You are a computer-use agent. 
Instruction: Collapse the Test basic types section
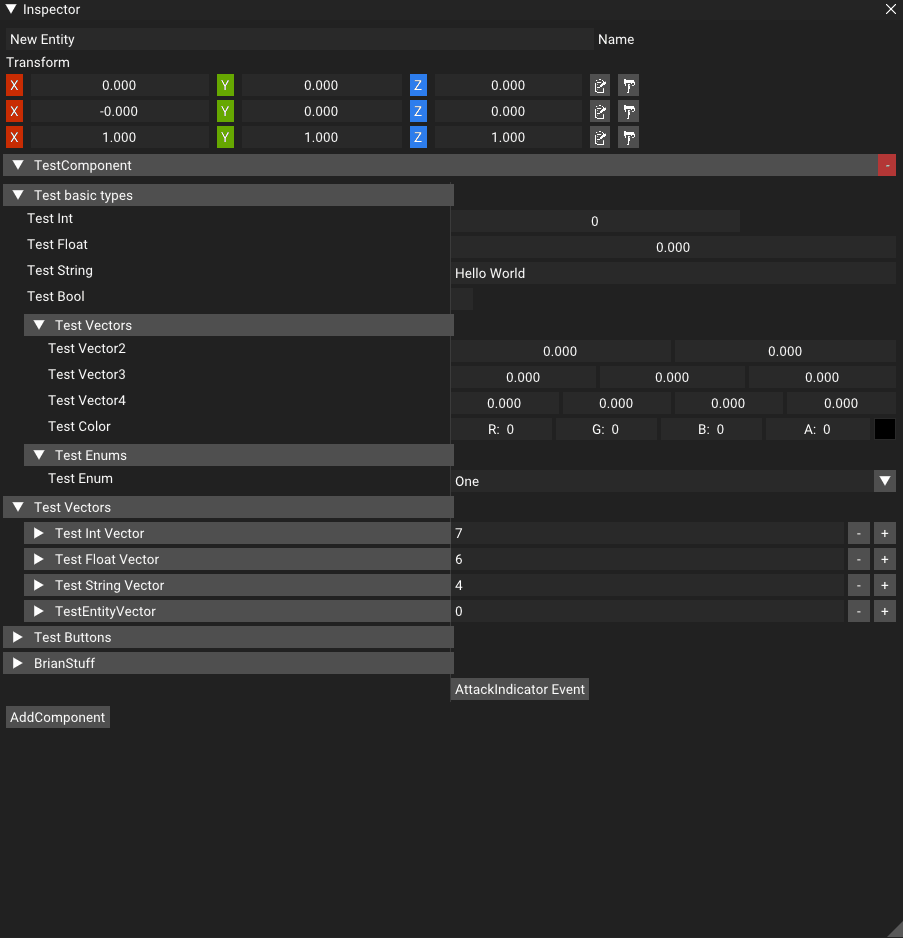(x=229, y=195)
